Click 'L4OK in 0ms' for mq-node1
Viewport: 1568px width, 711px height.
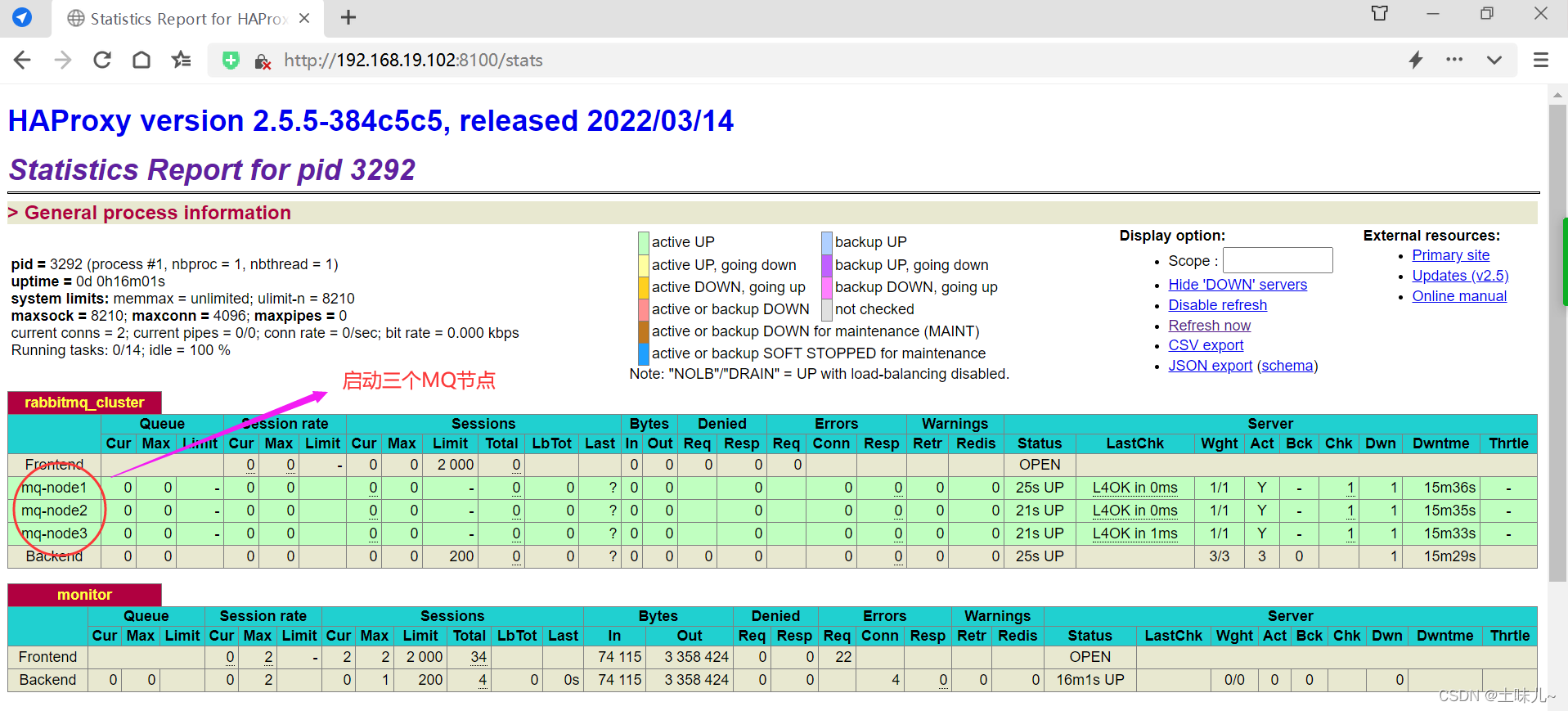(x=1134, y=488)
